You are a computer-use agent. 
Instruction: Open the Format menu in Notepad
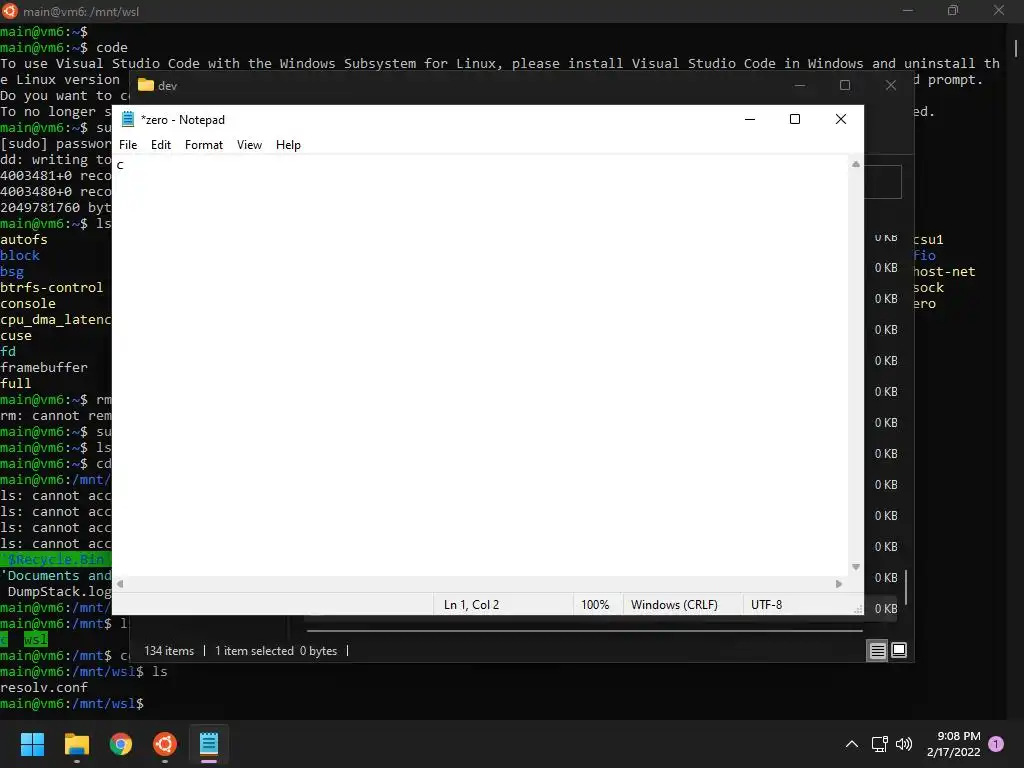click(x=204, y=145)
